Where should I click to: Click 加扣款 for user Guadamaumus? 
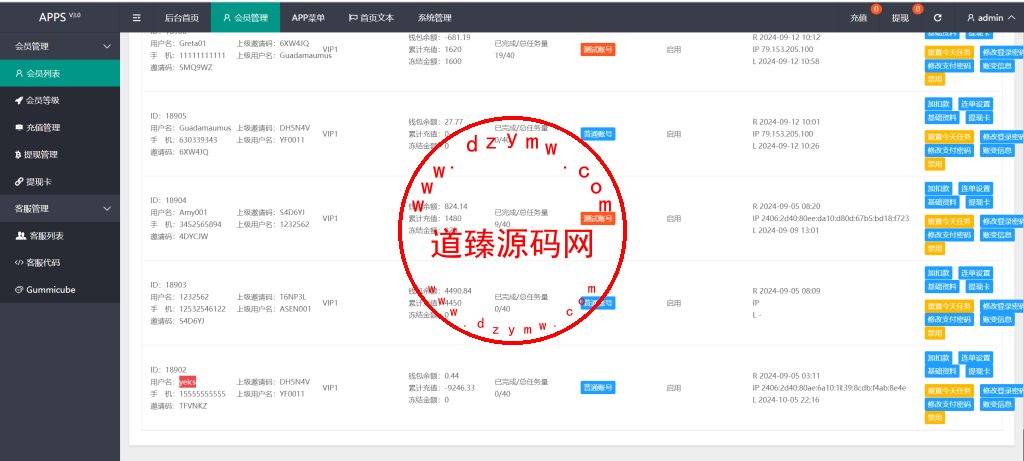[x=939, y=104]
